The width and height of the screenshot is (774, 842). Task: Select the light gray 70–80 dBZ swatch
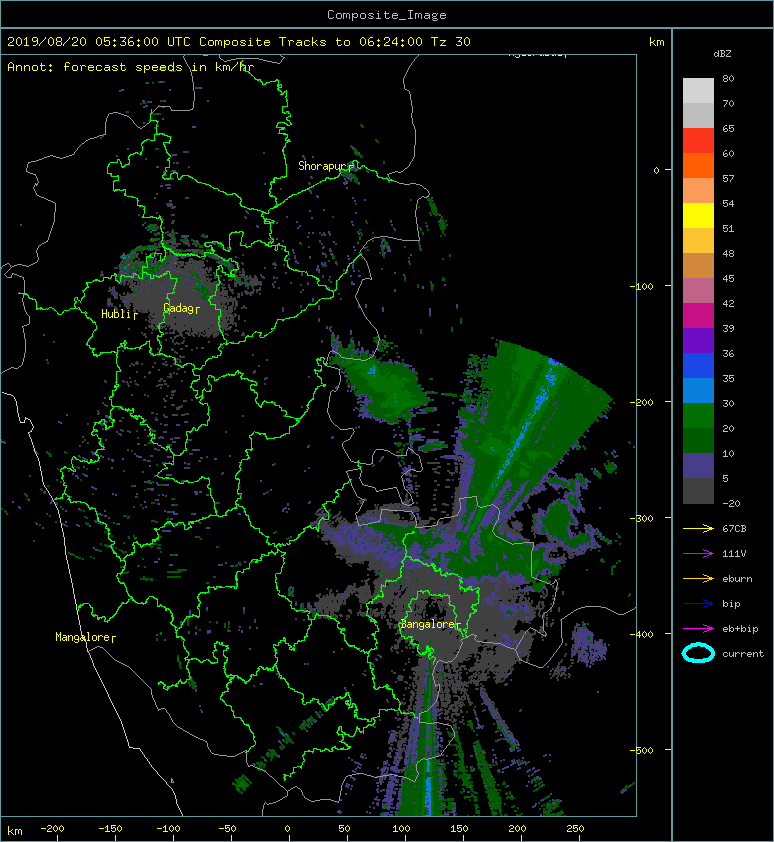click(x=698, y=90)
